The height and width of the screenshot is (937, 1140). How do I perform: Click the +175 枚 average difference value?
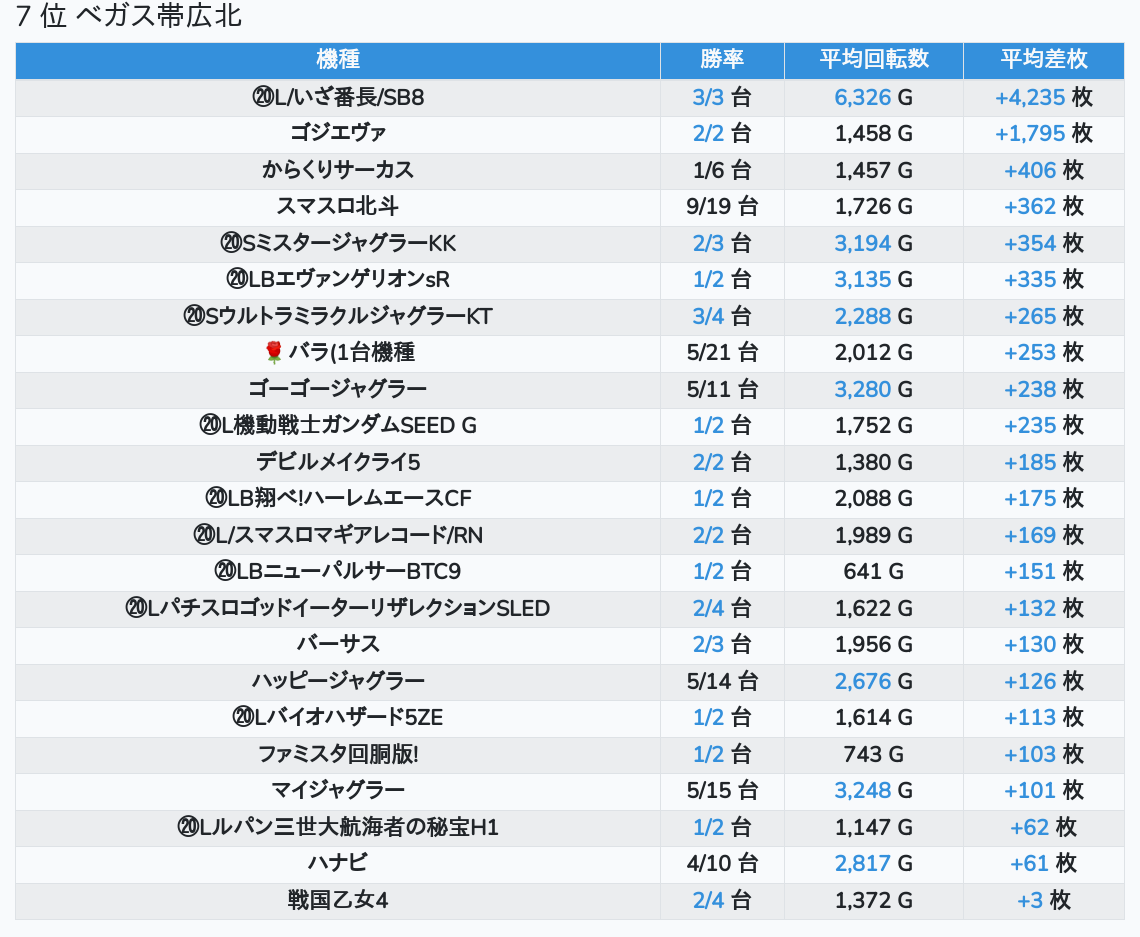point(1044,499)
